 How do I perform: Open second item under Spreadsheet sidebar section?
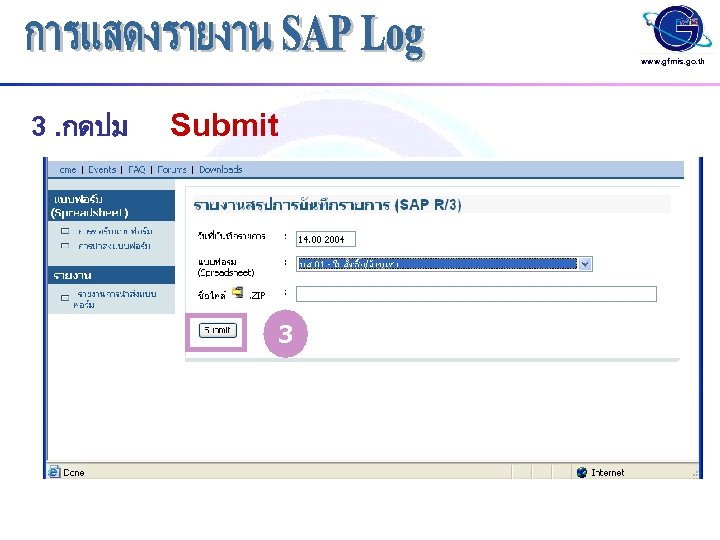(x=114, y=246)
